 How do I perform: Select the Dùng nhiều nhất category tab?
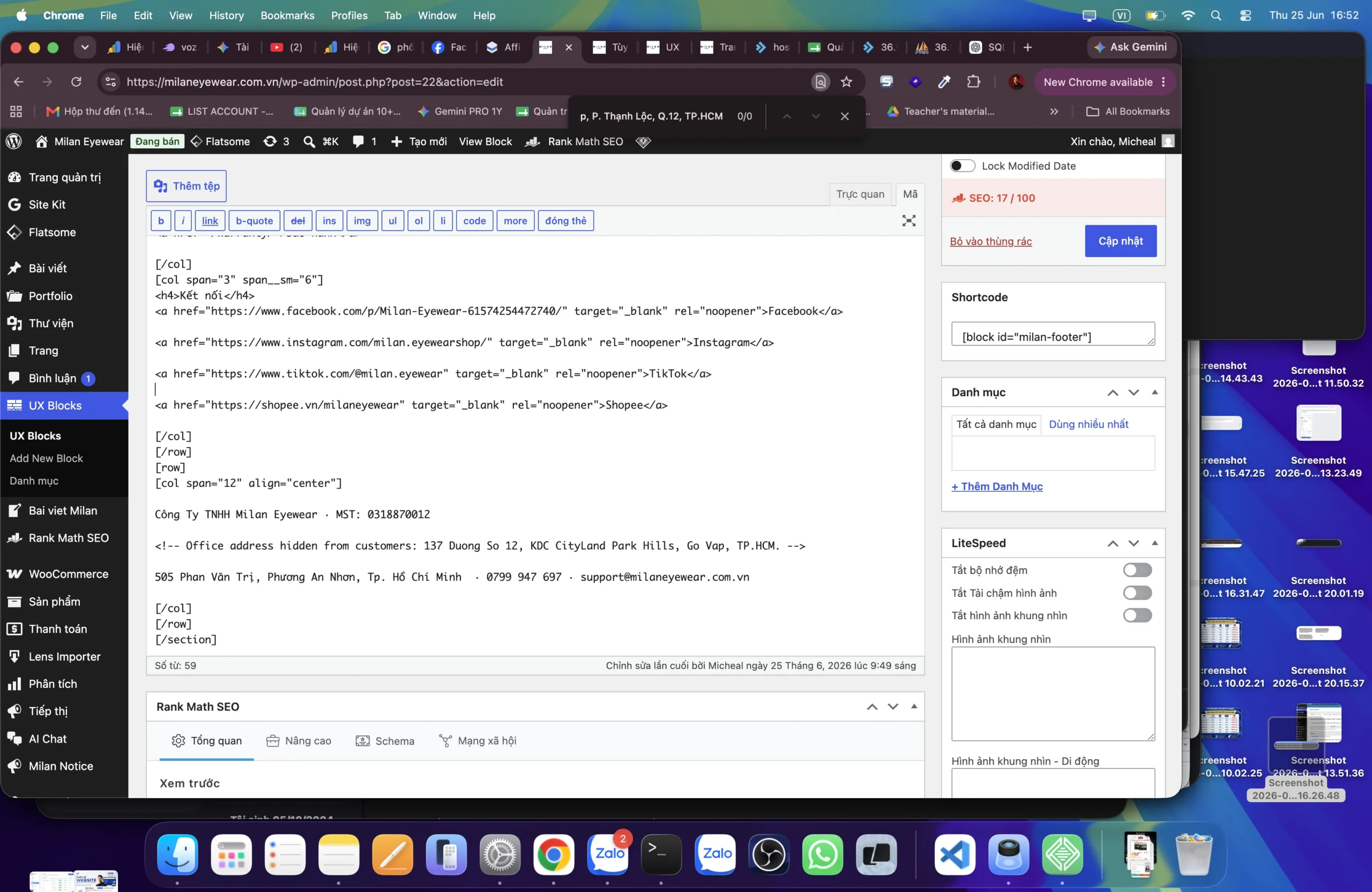click(1088, 424)
